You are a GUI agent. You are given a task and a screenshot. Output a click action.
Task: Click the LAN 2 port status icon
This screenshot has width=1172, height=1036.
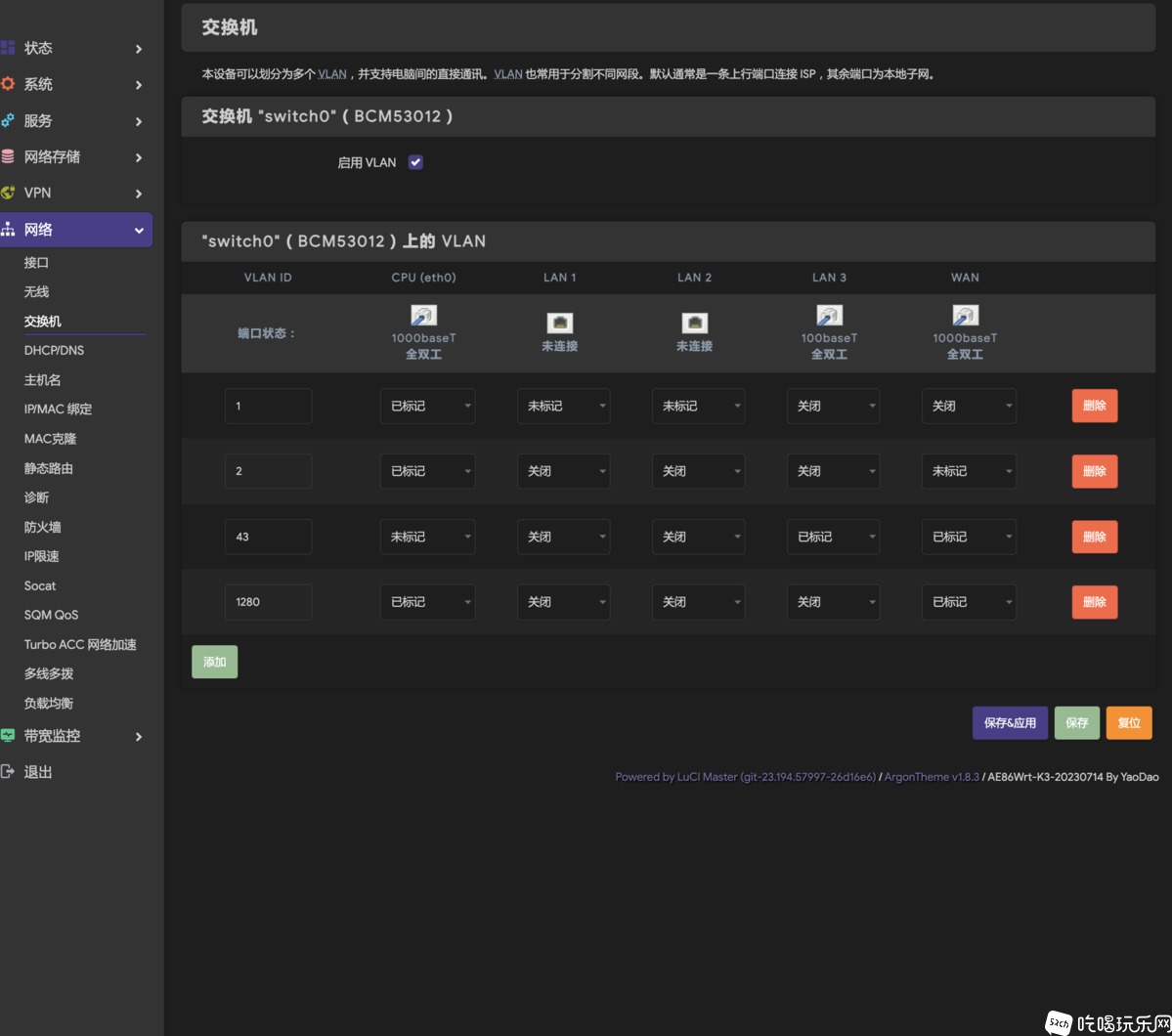pos(694,323)
